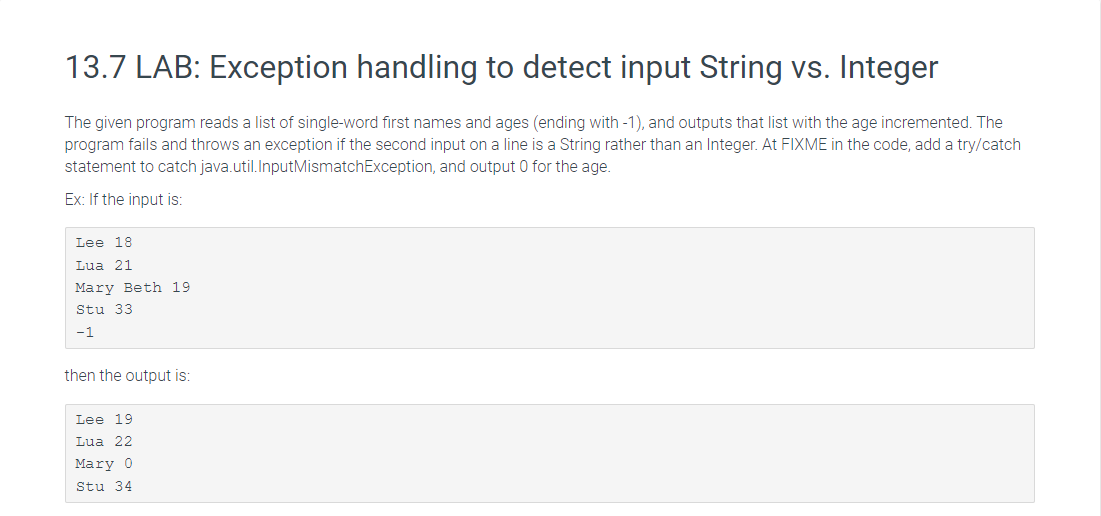Click the 13.7 LAB heading title

click(x=501, y=68)
